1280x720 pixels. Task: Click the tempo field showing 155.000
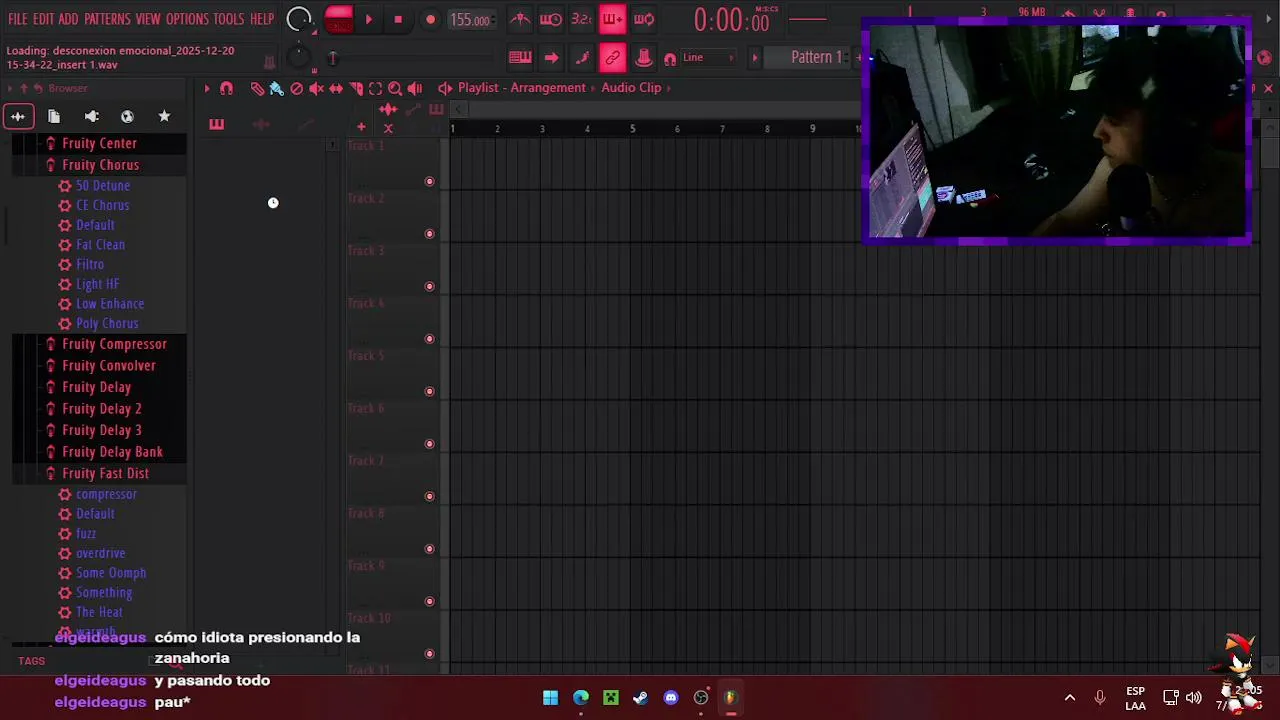470,20
